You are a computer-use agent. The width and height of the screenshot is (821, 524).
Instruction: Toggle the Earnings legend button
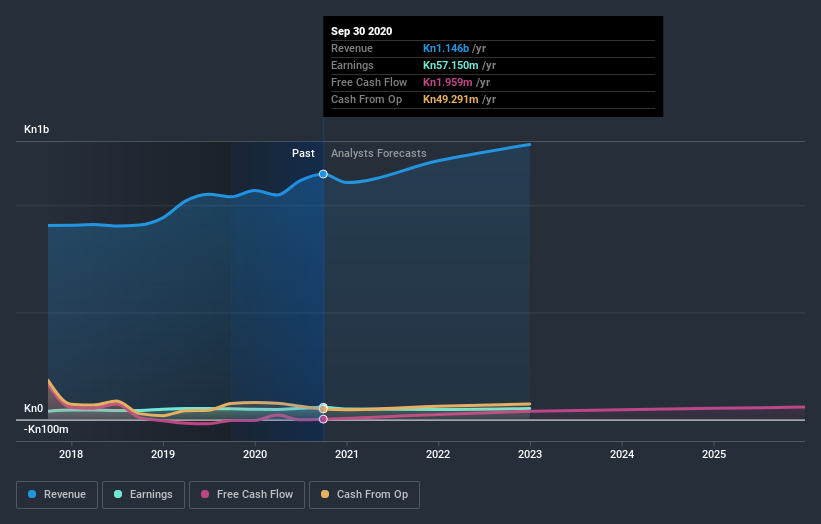tap(143, 495)
